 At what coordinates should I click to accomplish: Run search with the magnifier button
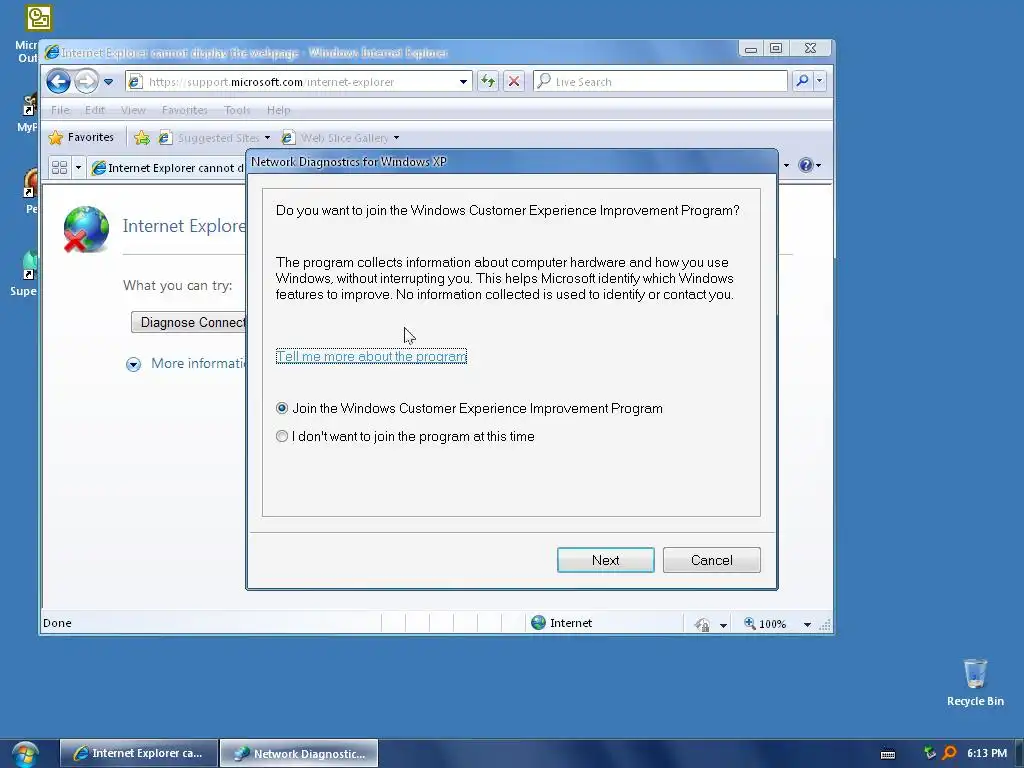click(x=802, y=81)
